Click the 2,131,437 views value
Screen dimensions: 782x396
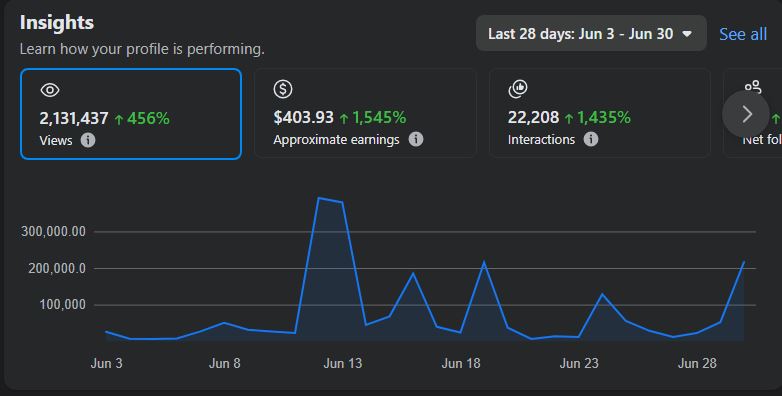[x=74, y=118]
